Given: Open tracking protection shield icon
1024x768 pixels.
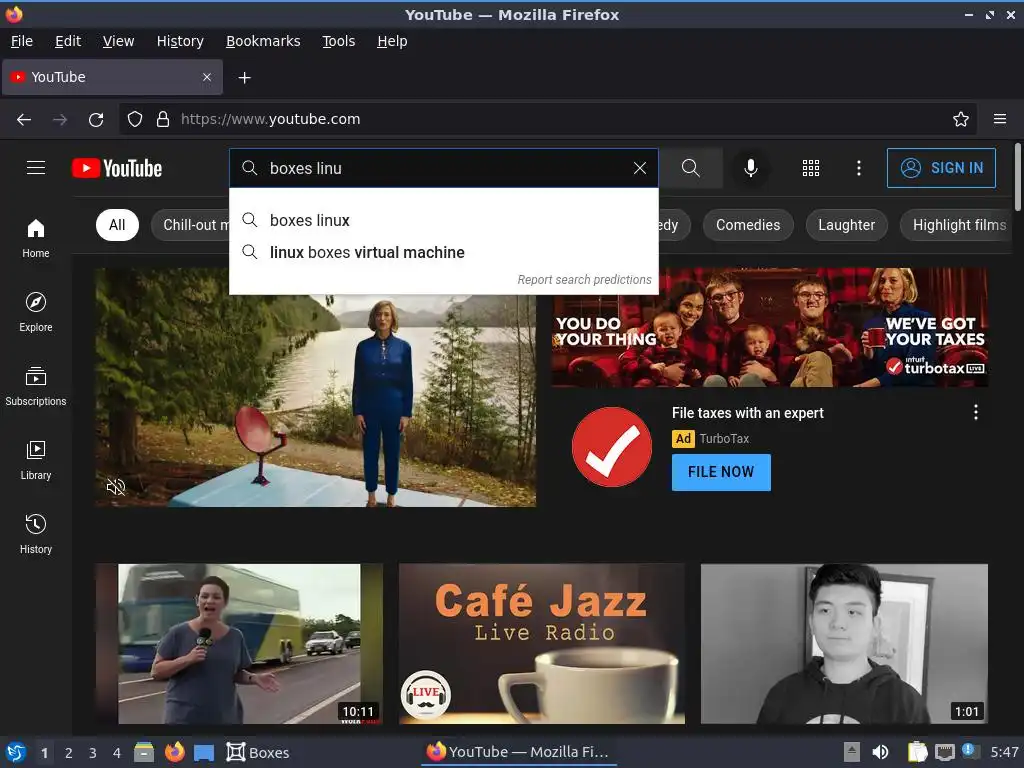Looking at the screenshot, I should [x=135, y=119].
